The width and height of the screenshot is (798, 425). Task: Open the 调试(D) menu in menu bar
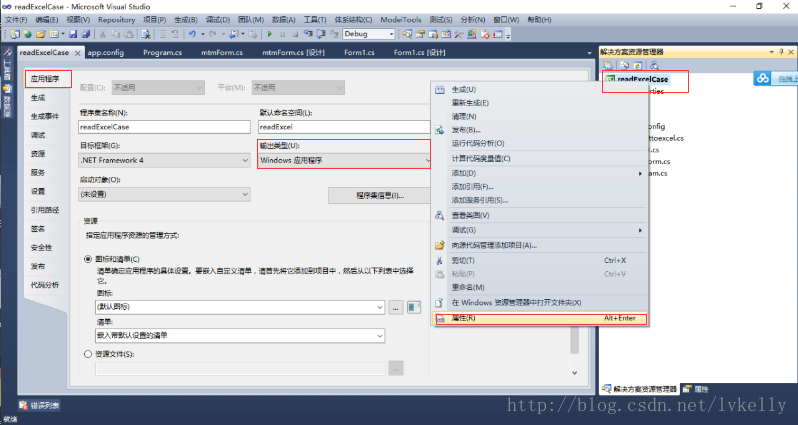217,19
